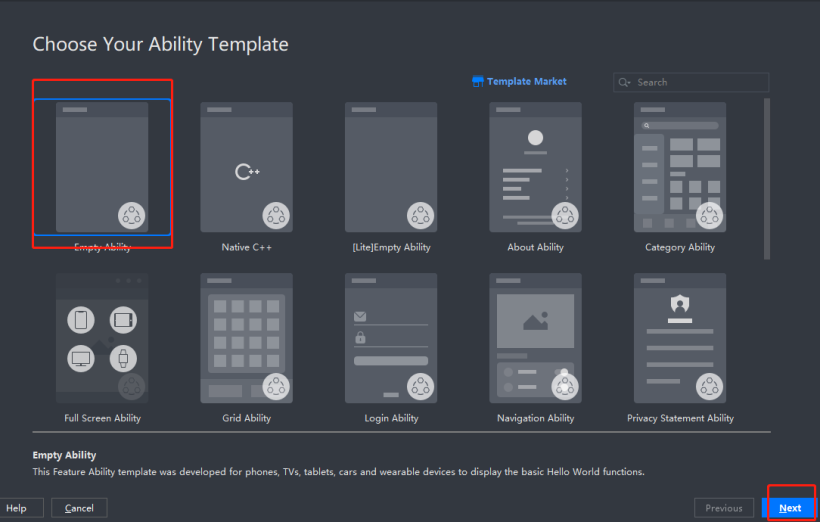Click the TV monitor icon in Full Screen Ability

(81, 358)
